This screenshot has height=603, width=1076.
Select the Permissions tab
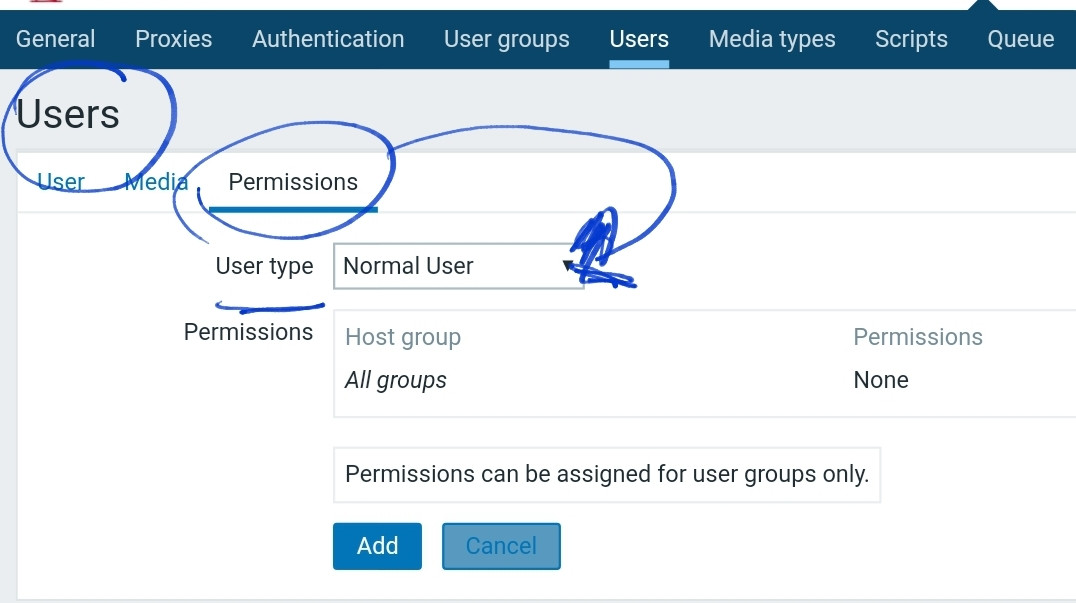293,182
